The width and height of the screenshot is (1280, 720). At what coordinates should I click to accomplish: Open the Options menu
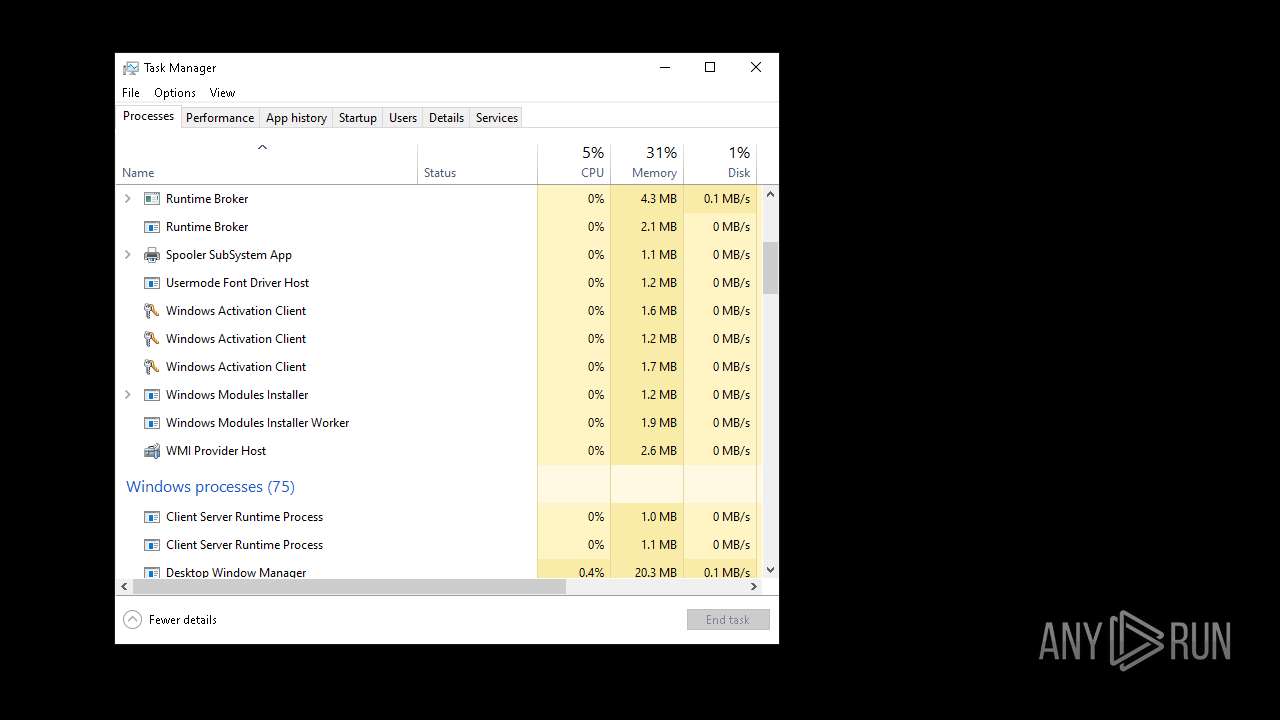(x=175, y=93)
